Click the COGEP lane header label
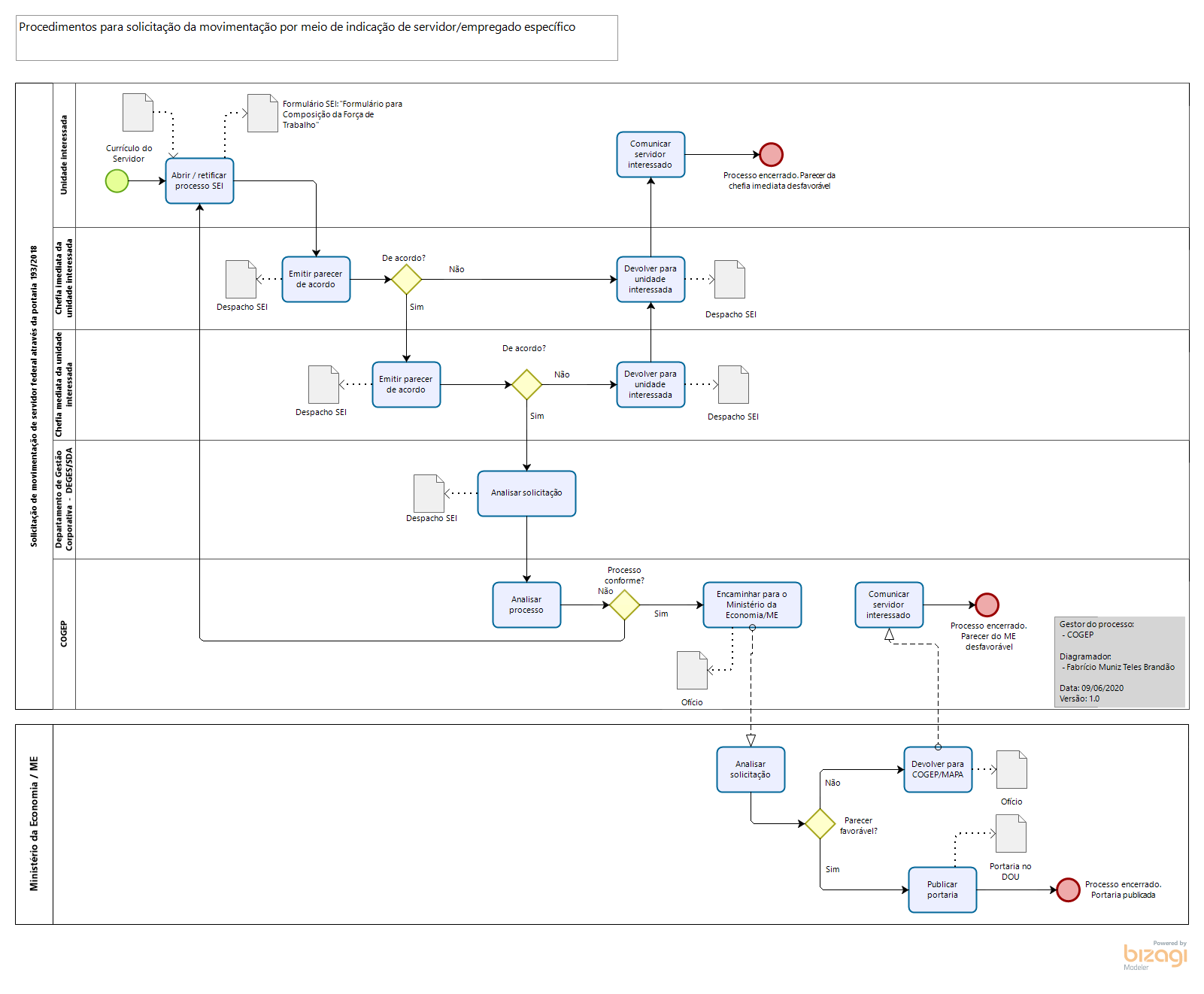The image size is (1204, 994). pos(64,633)
